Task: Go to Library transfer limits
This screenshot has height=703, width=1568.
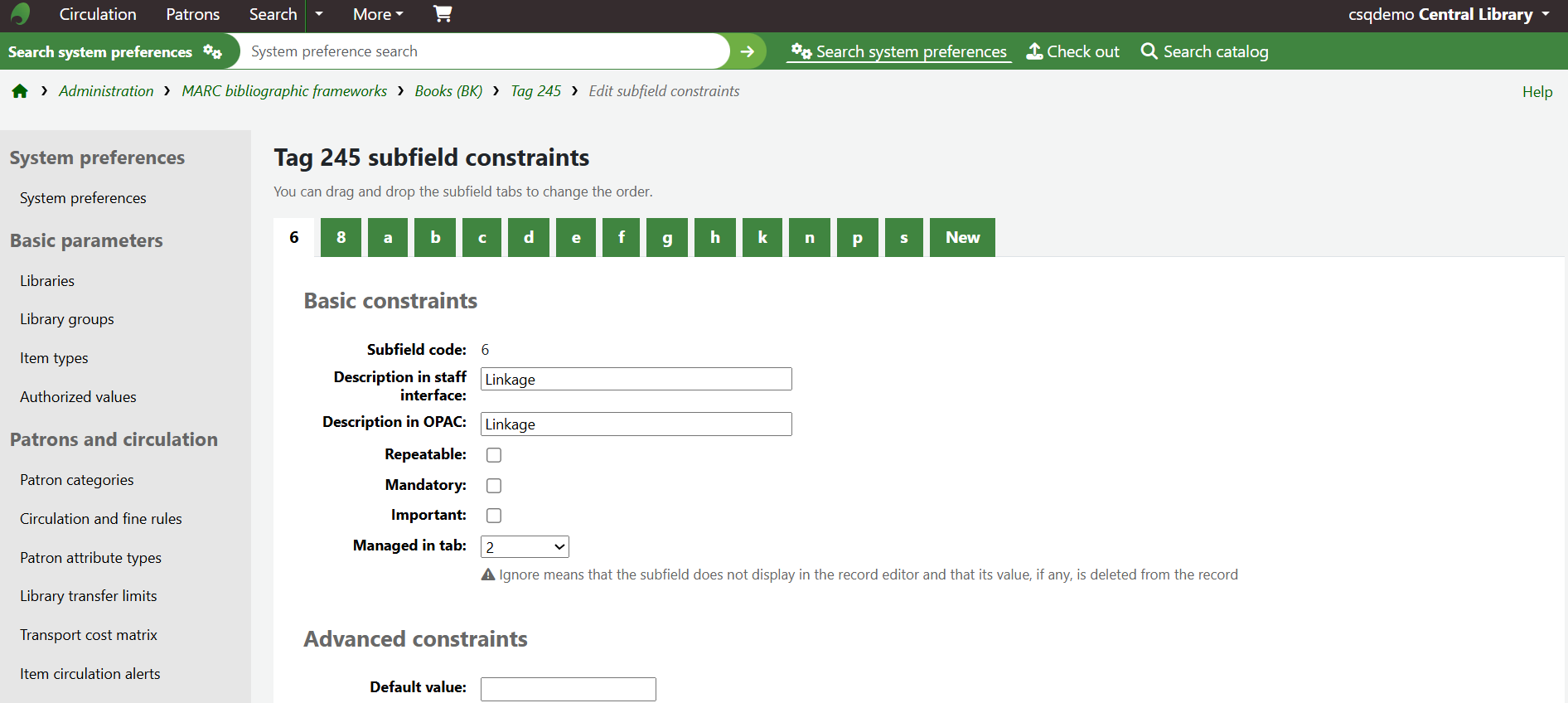Action: click(88, 596)
